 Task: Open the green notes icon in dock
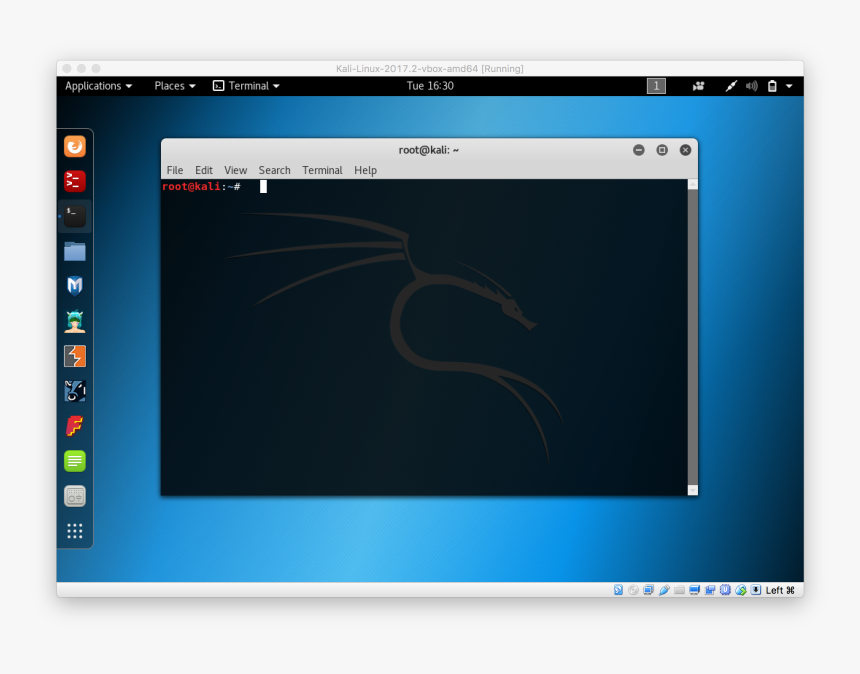(x=75, y=461)
